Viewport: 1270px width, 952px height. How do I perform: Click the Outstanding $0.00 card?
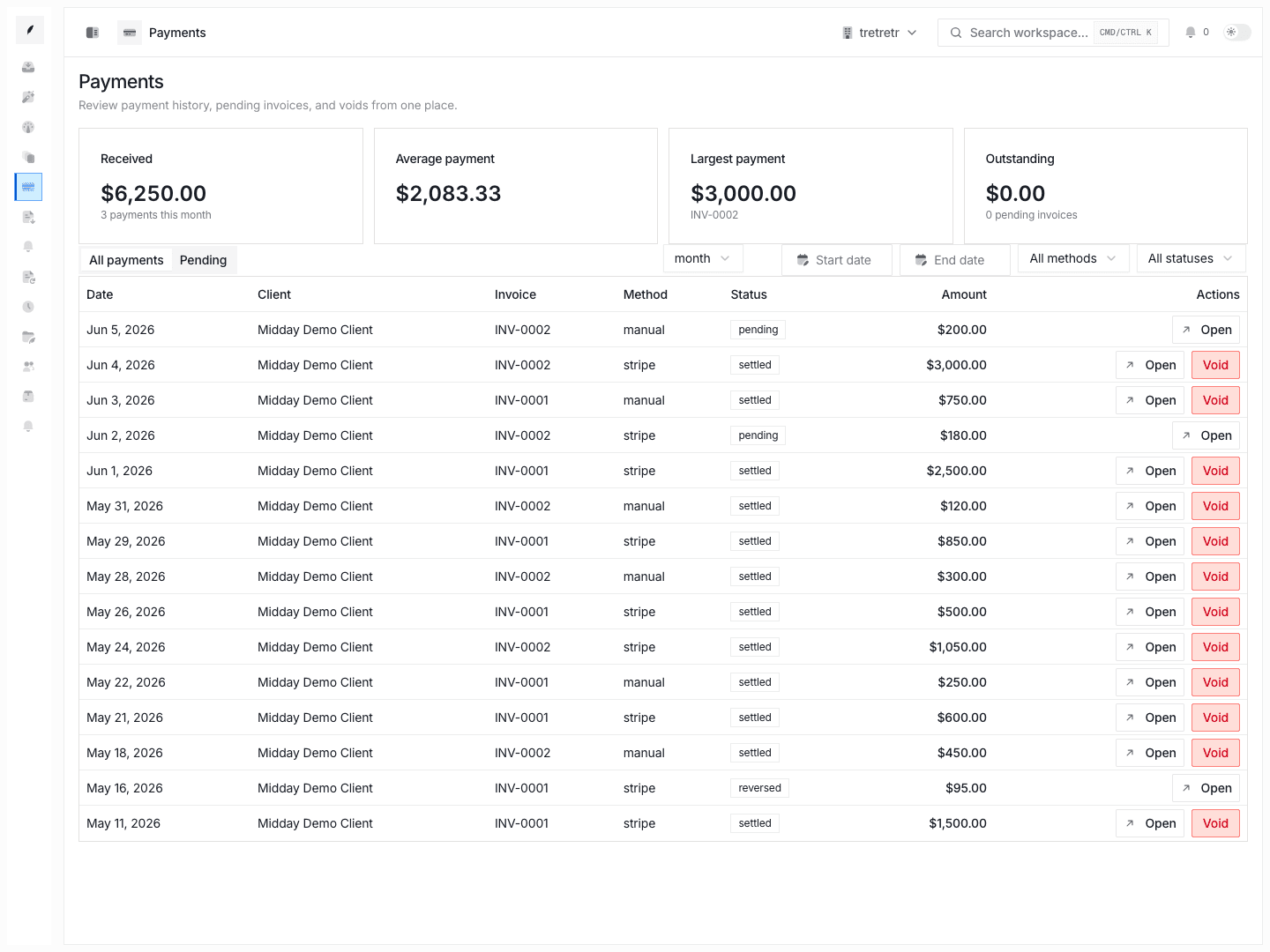tap(1106, 186)
